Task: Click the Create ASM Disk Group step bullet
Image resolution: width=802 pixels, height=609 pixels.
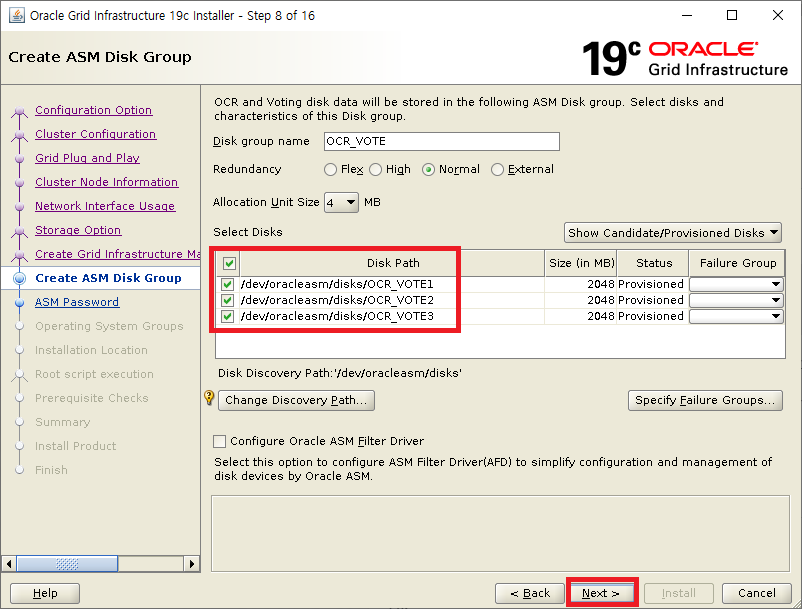Action: (19, 278)
